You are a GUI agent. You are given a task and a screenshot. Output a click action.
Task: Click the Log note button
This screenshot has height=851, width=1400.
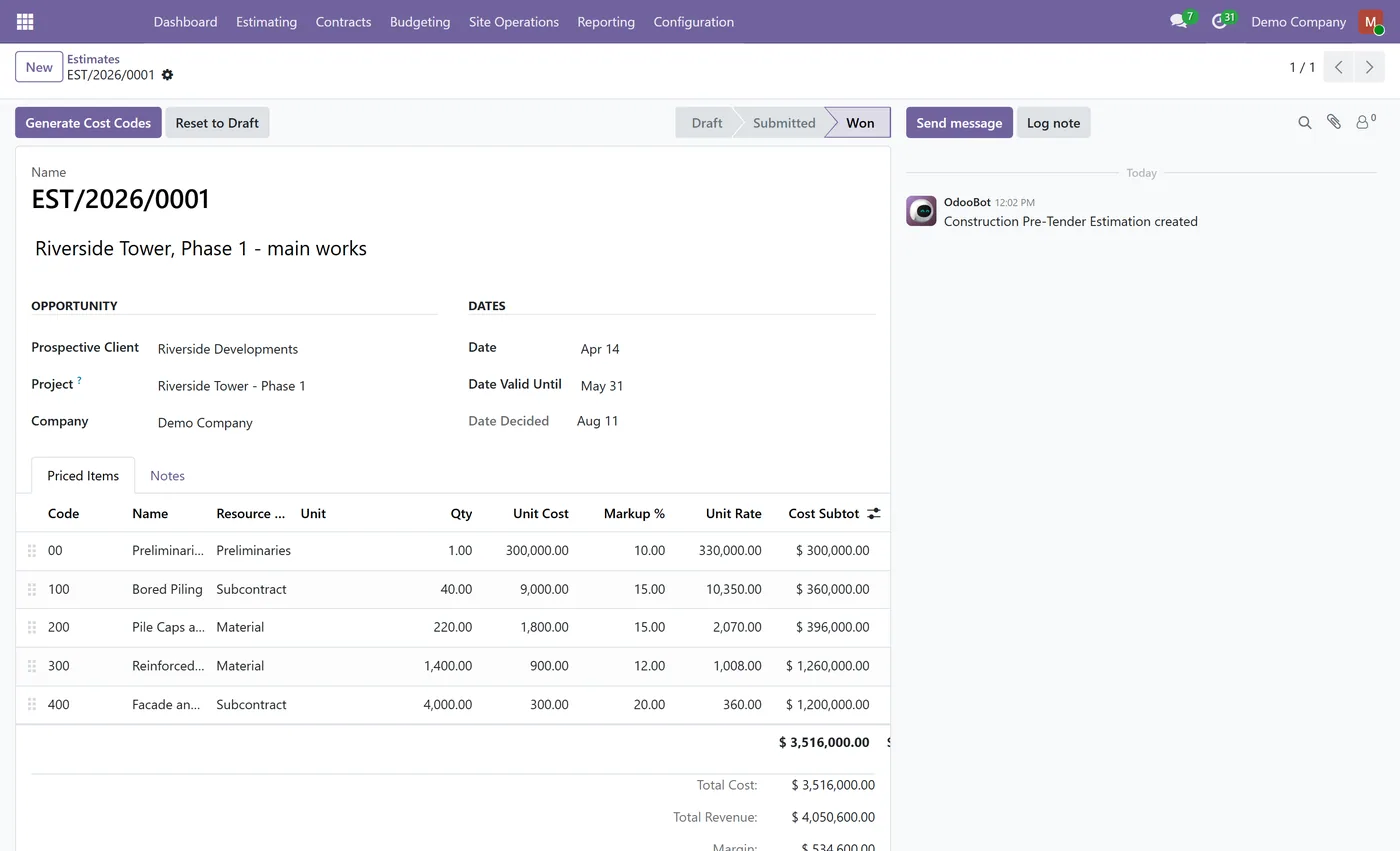(1053, 123)
